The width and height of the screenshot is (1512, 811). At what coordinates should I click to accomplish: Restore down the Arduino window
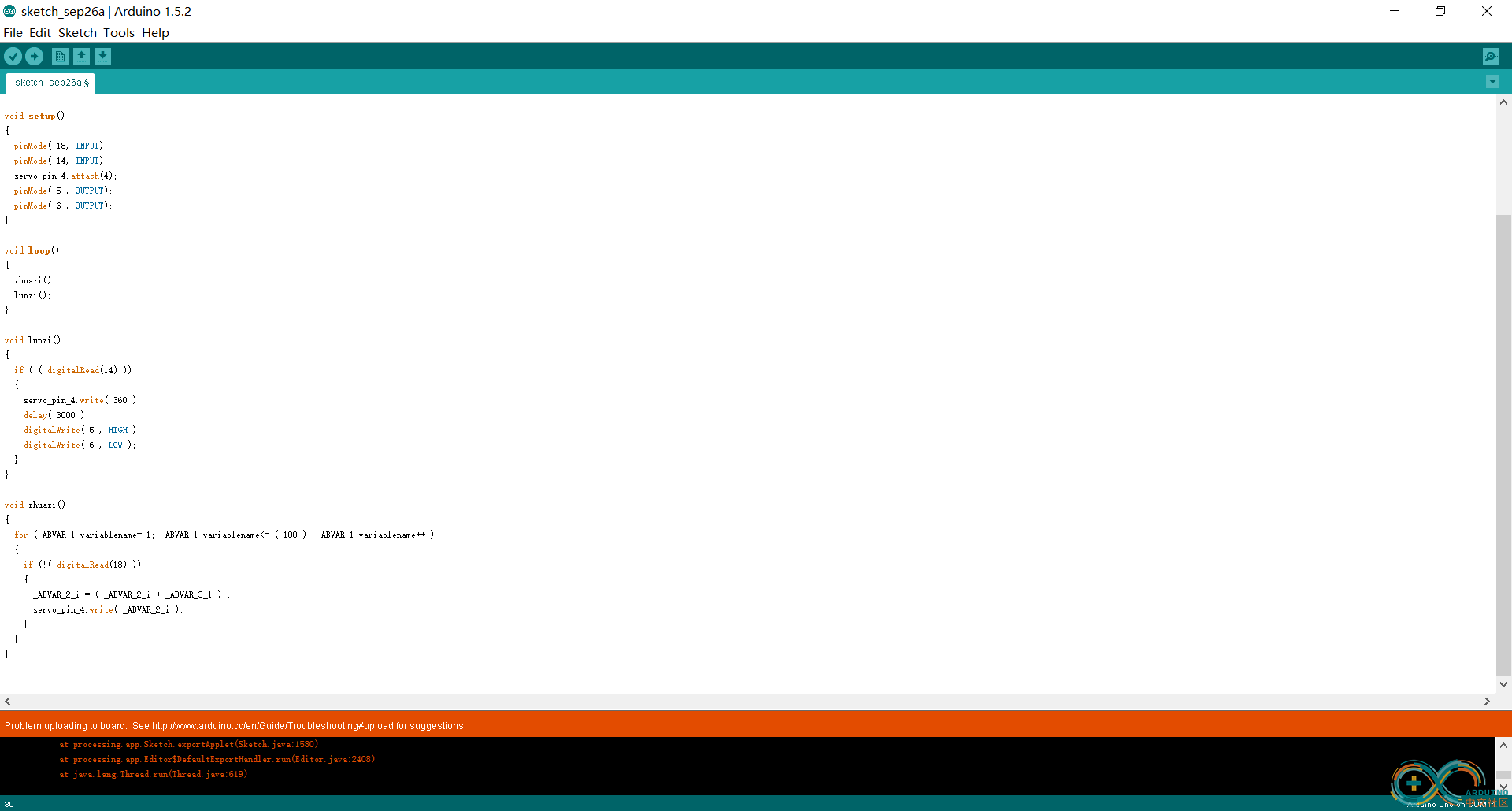pyautogui.click(x=1440, y=11)
